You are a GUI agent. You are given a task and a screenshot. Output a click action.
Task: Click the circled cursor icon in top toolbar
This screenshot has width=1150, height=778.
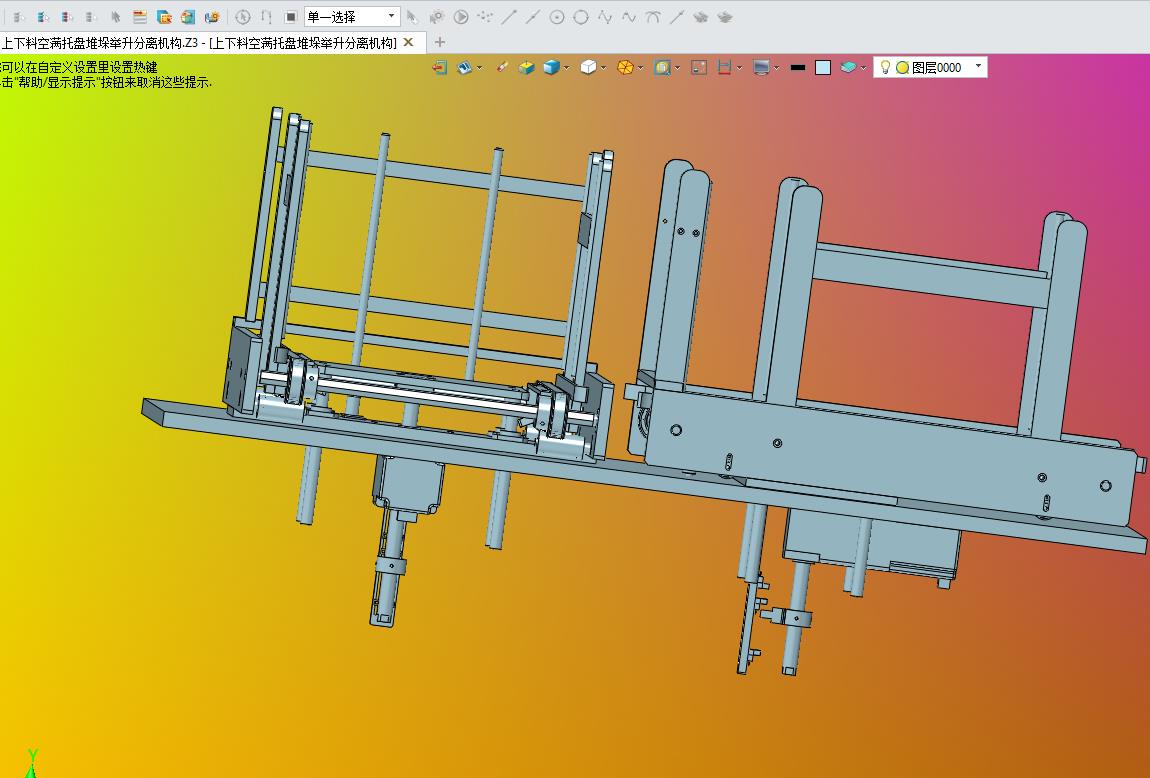[243, 16]
